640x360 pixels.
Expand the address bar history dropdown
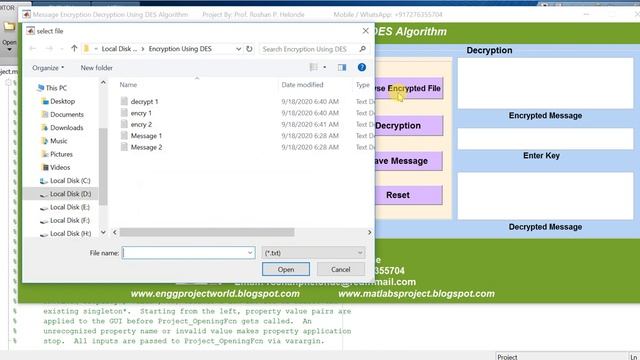pos(238,49)
